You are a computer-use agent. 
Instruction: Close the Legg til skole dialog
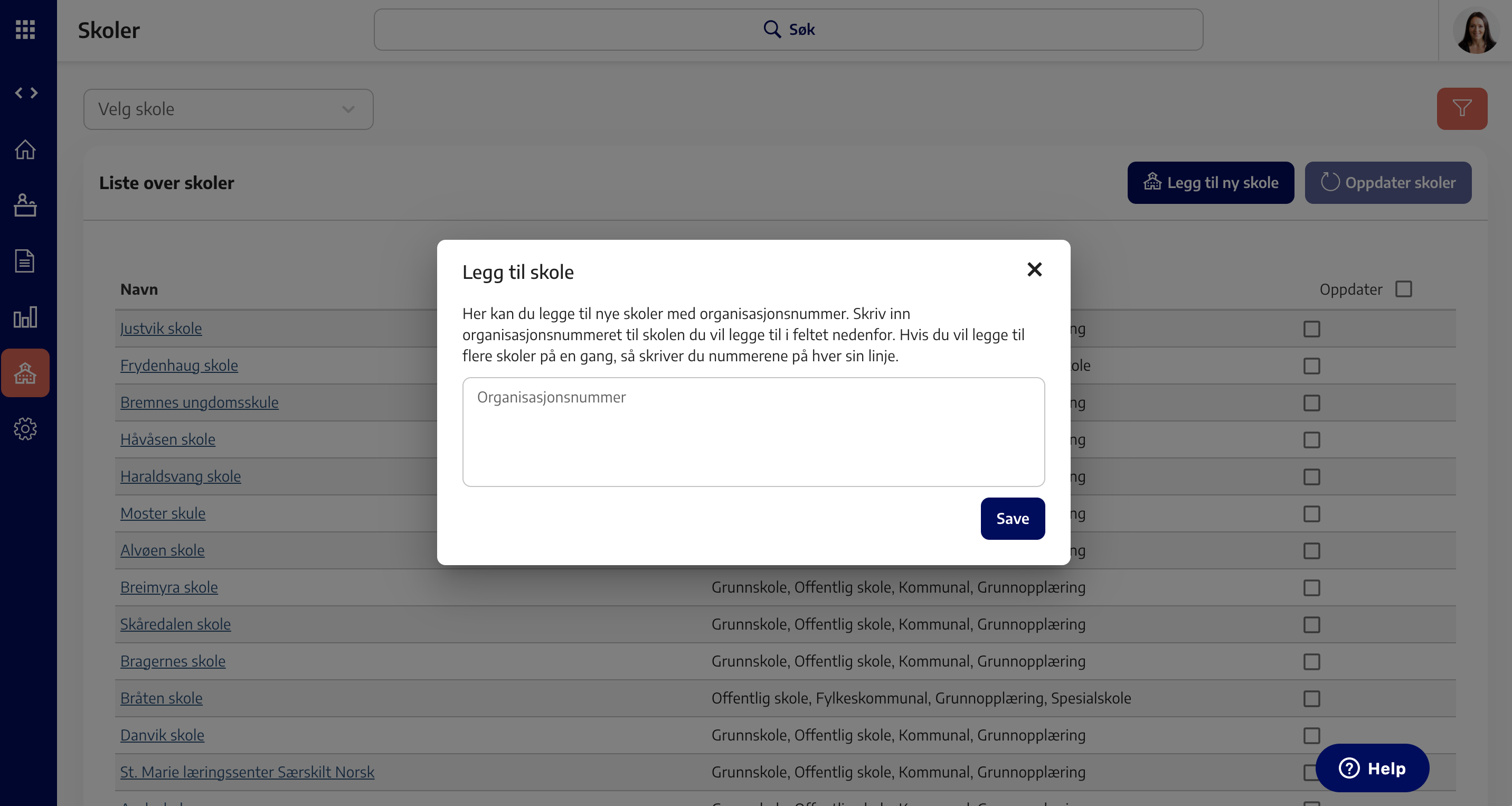1034,269
